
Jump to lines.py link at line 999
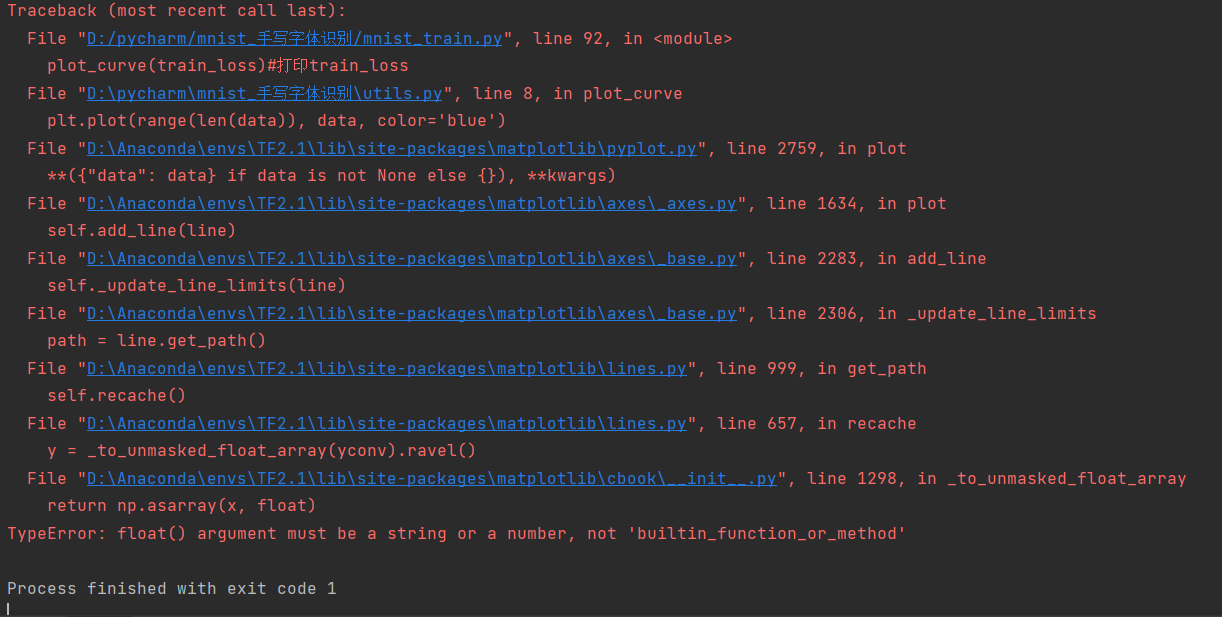386,369
